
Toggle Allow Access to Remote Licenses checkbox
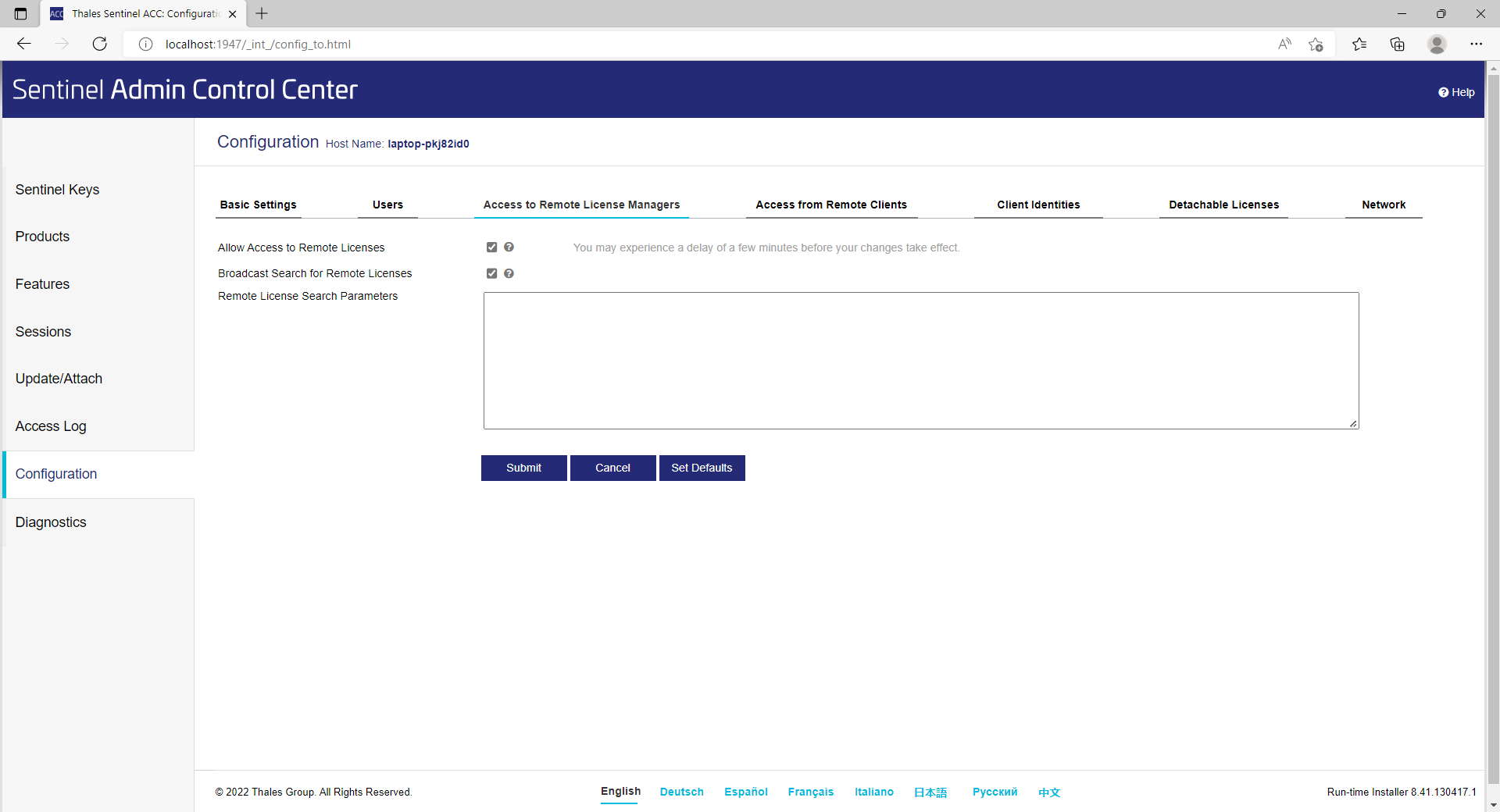click(x=491, y=247)
